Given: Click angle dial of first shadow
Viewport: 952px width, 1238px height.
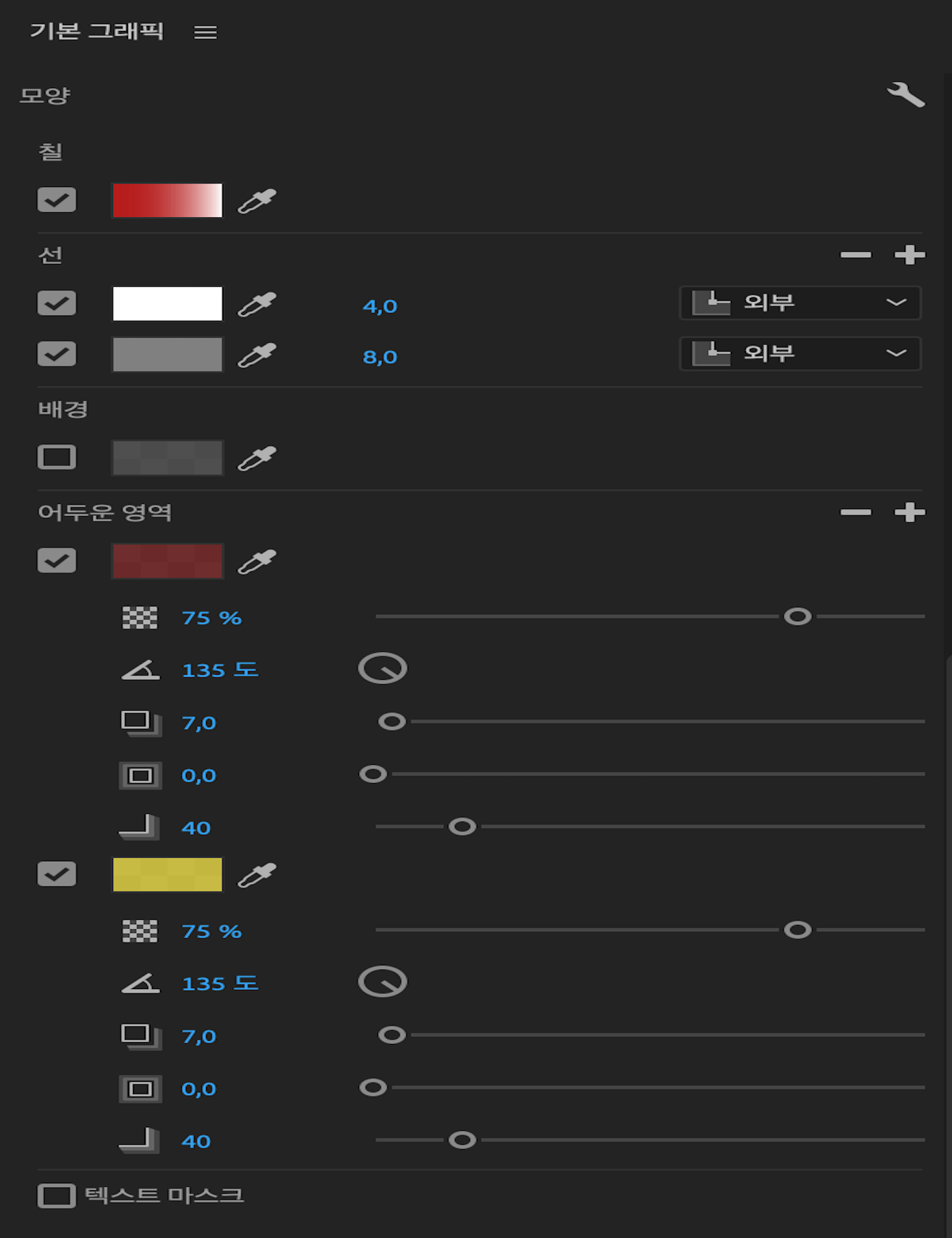Looking at the screenshot, I should click(382, 668).
